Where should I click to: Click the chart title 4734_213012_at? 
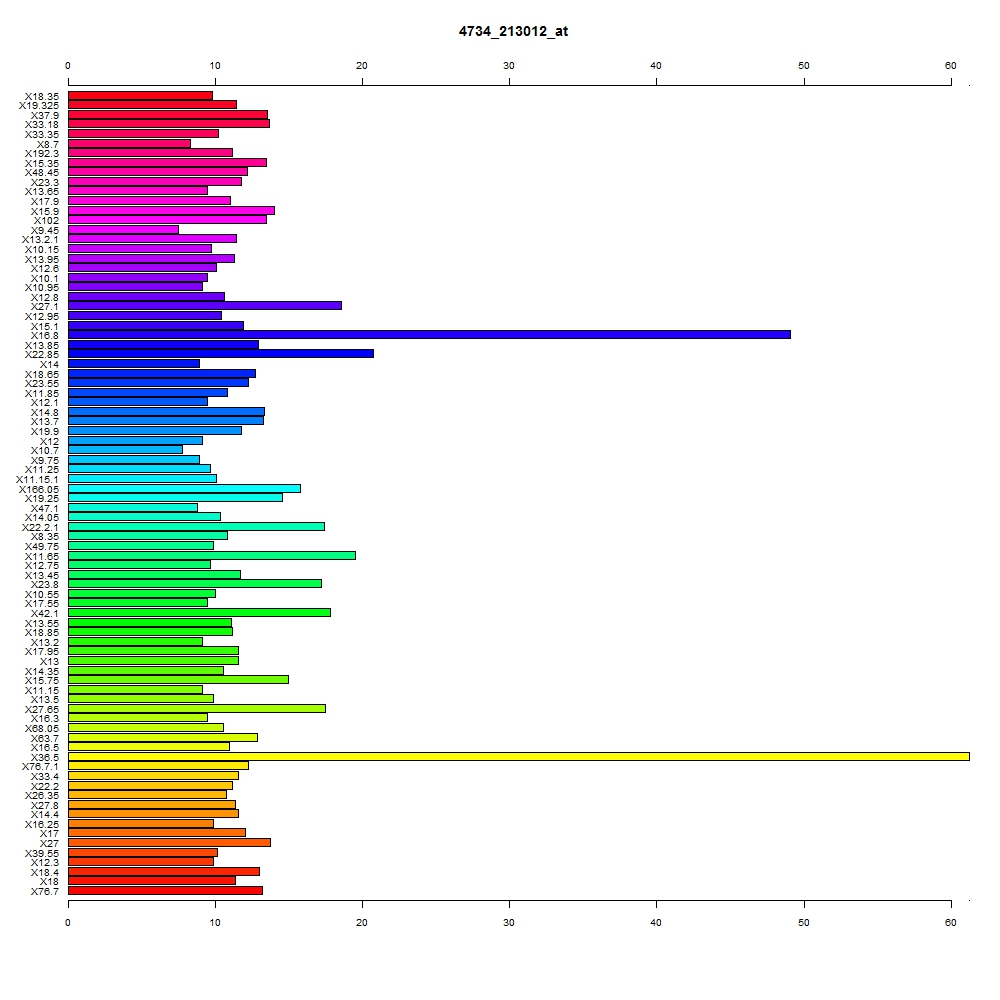click(513, 31)
